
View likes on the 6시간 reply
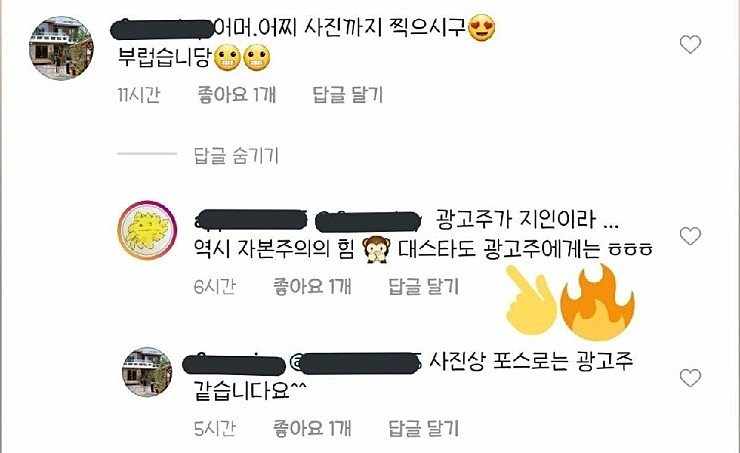click(x=312, y=286)
